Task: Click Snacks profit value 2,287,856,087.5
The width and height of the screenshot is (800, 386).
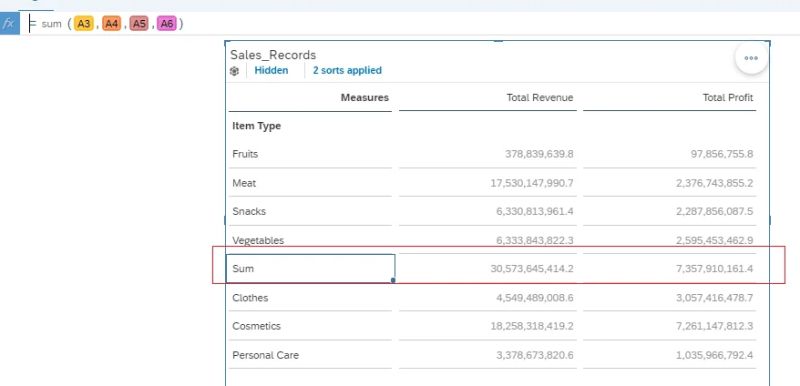Action: [715, 211]
